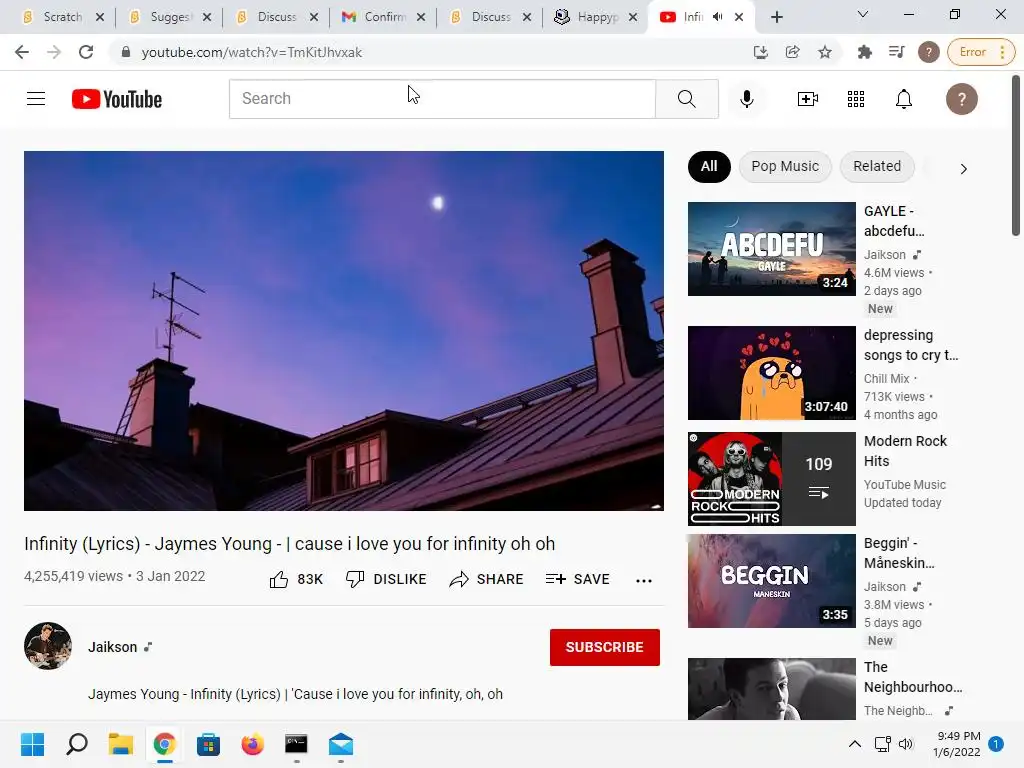Open Chrome media controls icon
This screenshot has height=768, width=1024.
[x=897, y=52]
